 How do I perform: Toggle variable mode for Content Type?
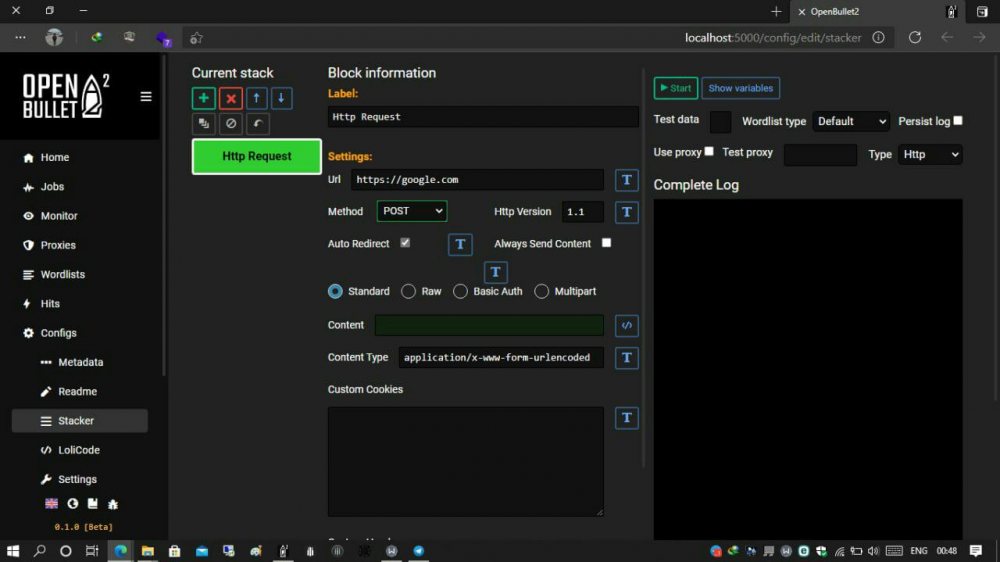(627, 358)
